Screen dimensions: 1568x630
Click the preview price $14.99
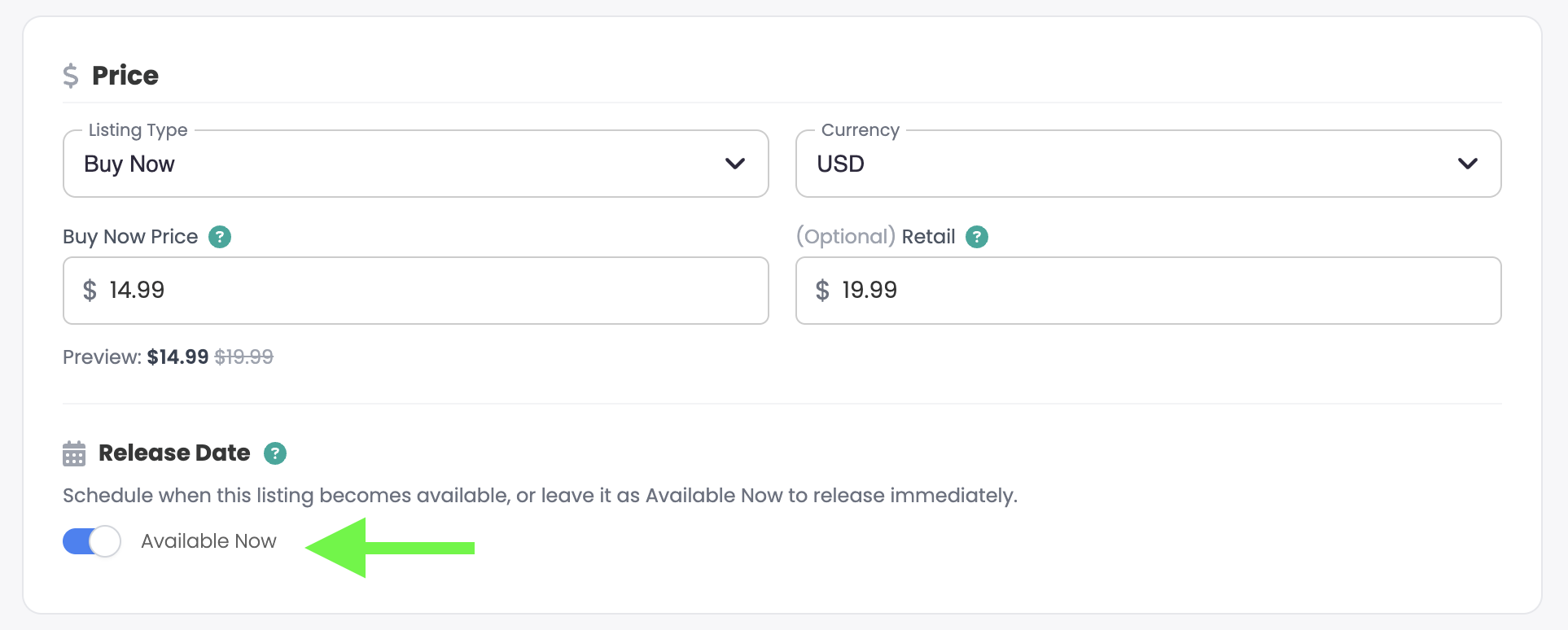coord(177,357)
